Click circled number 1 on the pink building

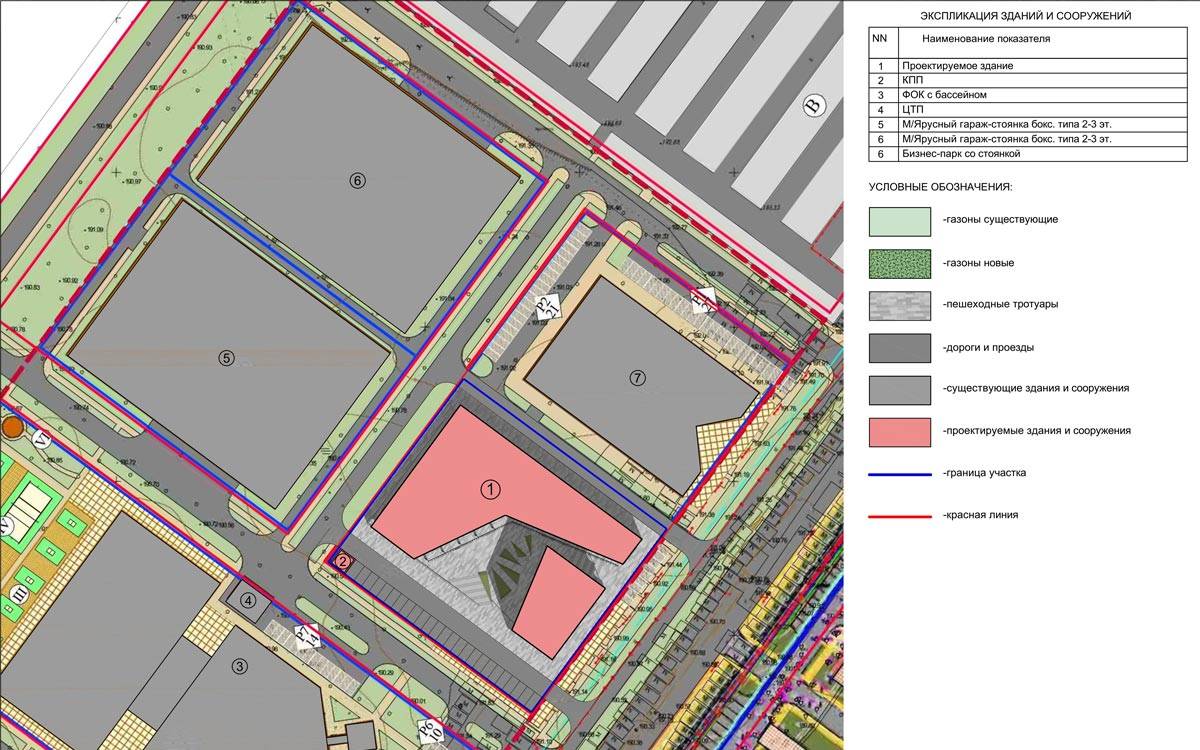pyautogui.click(x=490, y=489)
